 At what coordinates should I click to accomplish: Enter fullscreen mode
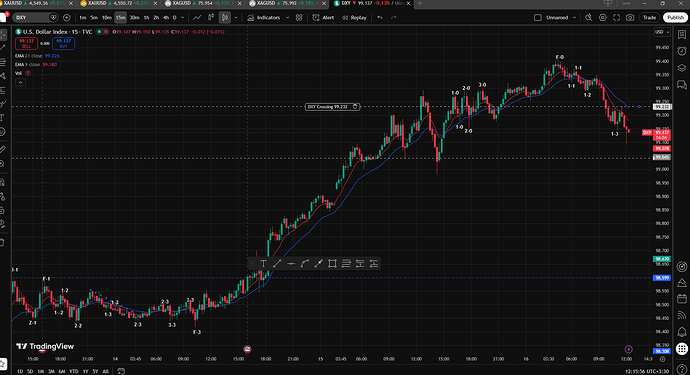coord(617,18)
